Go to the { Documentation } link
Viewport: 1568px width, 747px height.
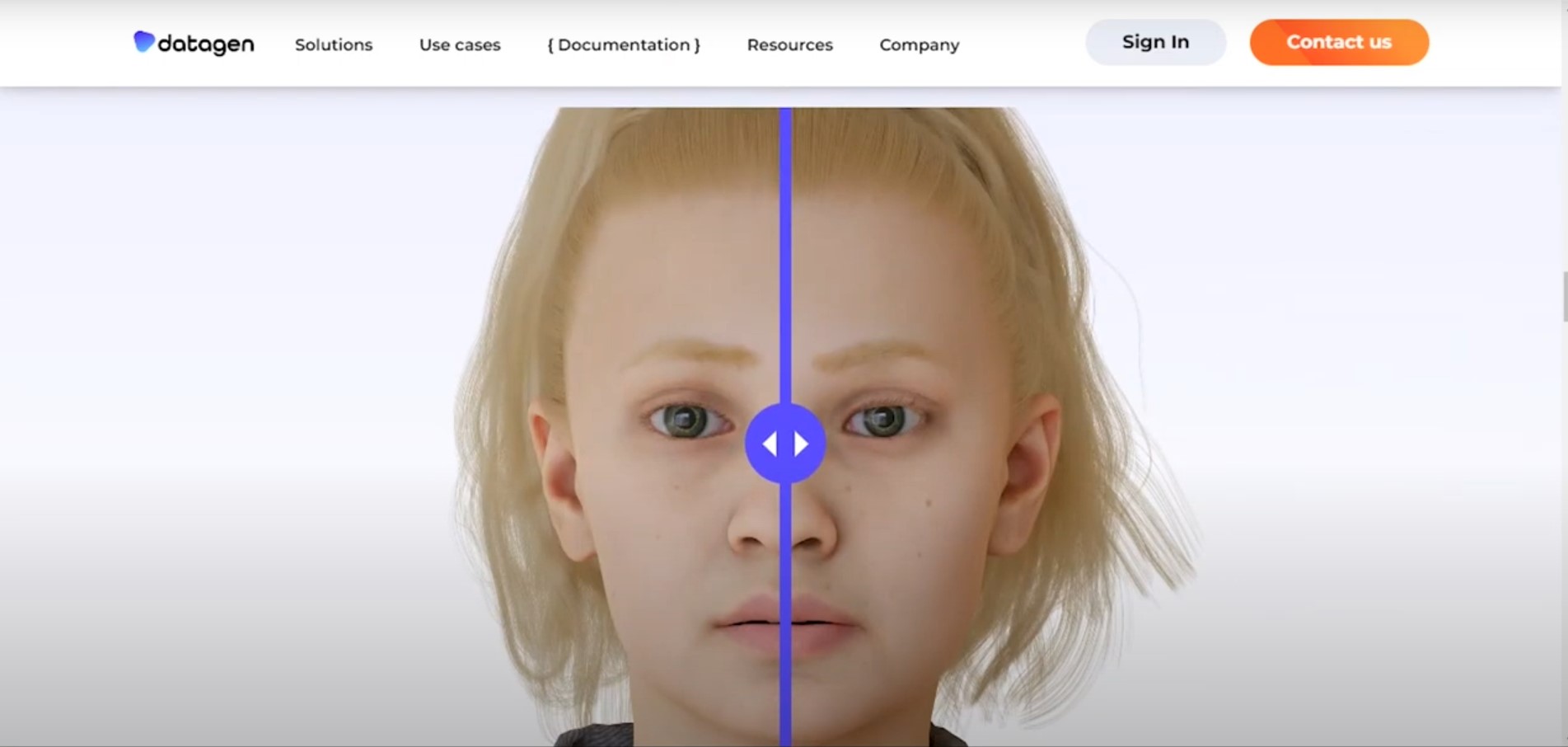point(624,45)
